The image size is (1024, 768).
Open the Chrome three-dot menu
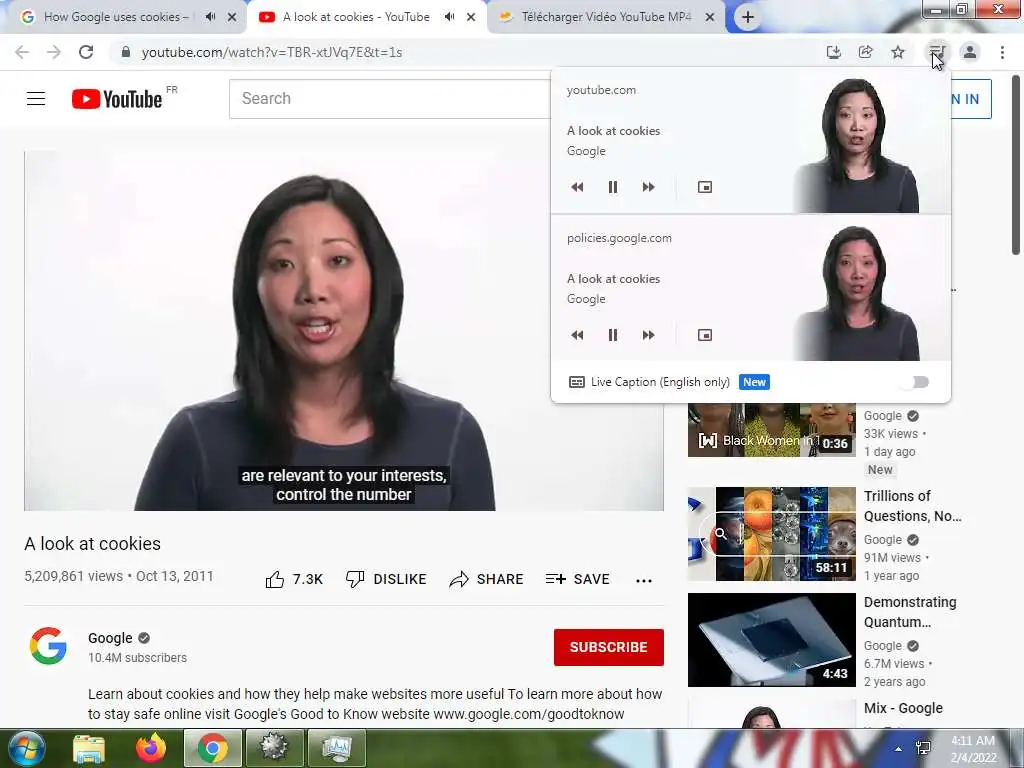tap(1002, 52)
